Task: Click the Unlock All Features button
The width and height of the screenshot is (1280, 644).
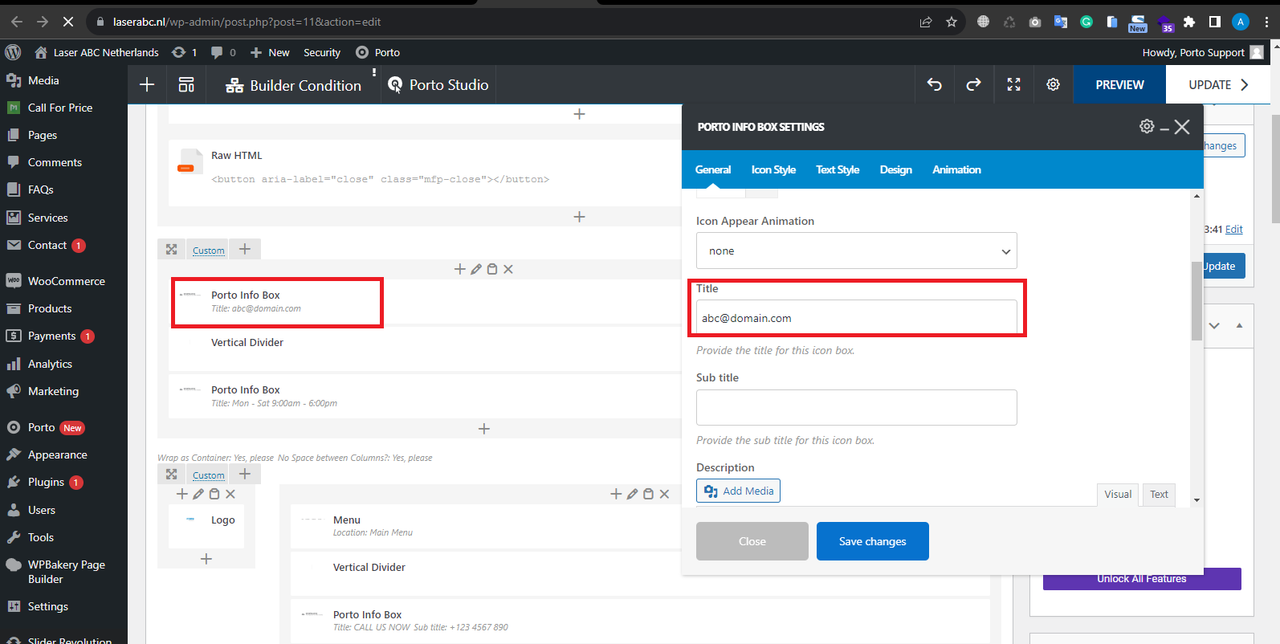Action: point(1141,579)
